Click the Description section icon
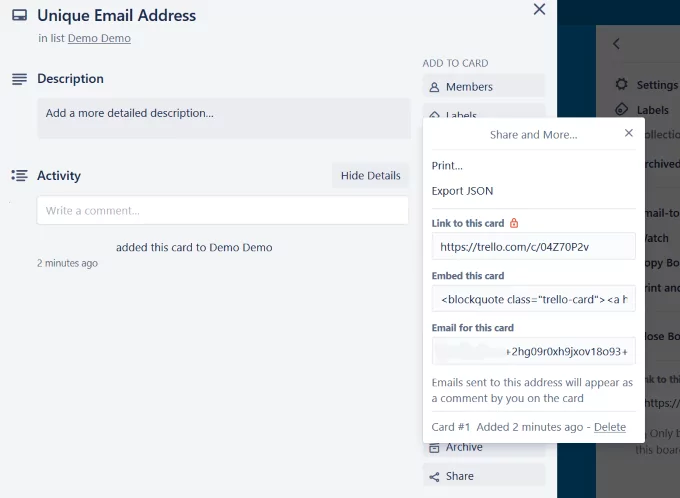The height and width of the screenshot is (498, 680). tap(19, 79)
